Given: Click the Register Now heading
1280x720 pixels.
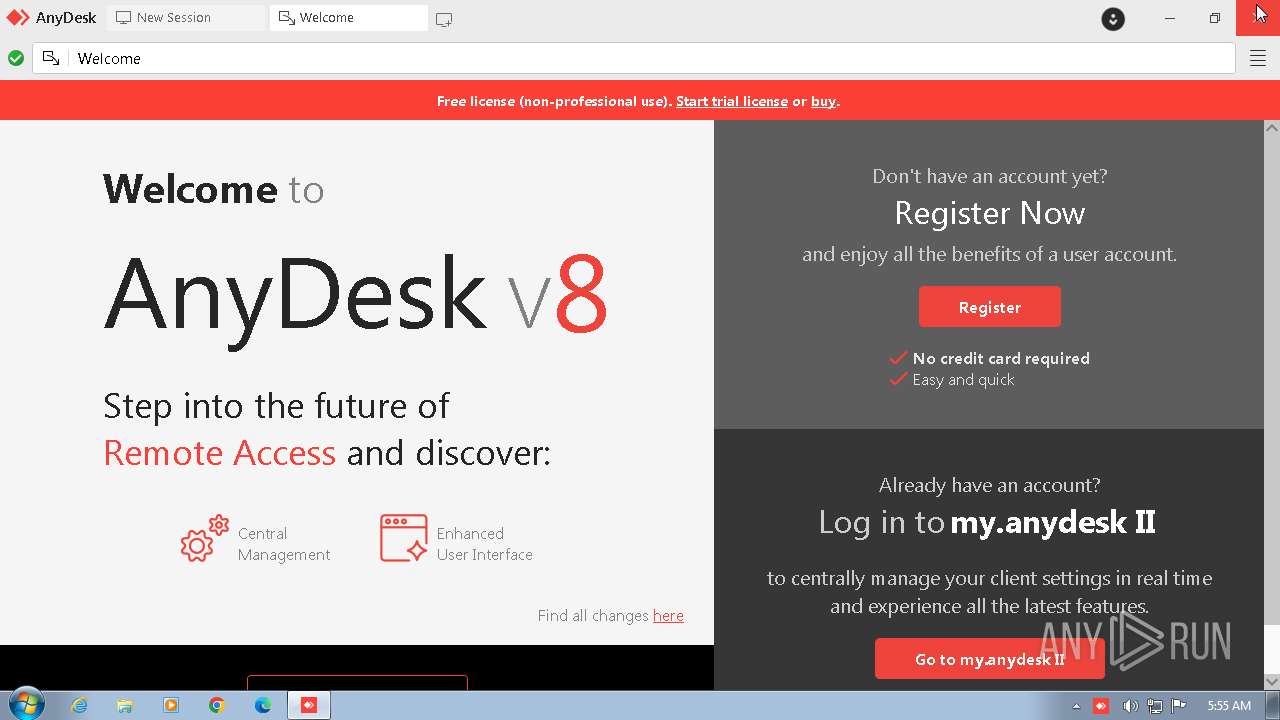Looking at the screenshot, I should click(990, 213).
